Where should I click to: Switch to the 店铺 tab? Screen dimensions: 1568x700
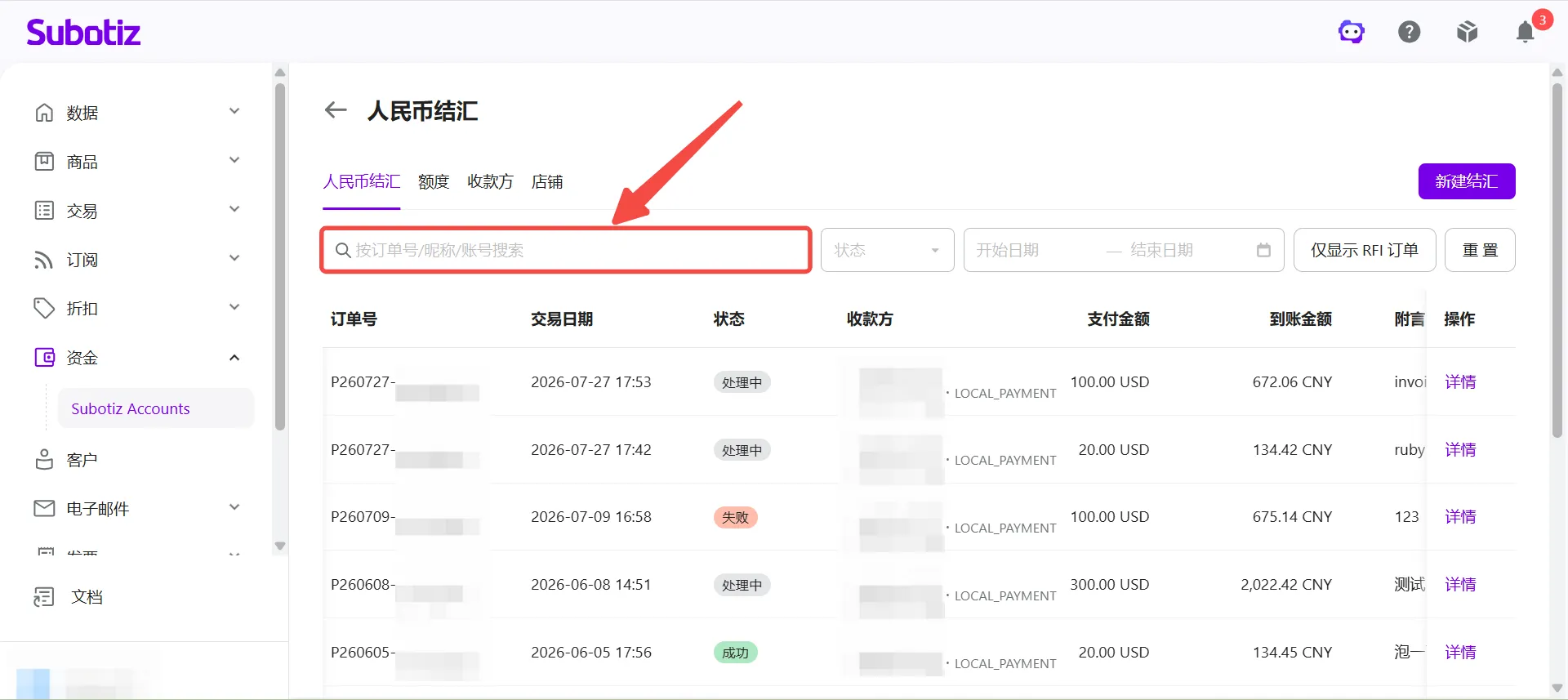(547, 181)
